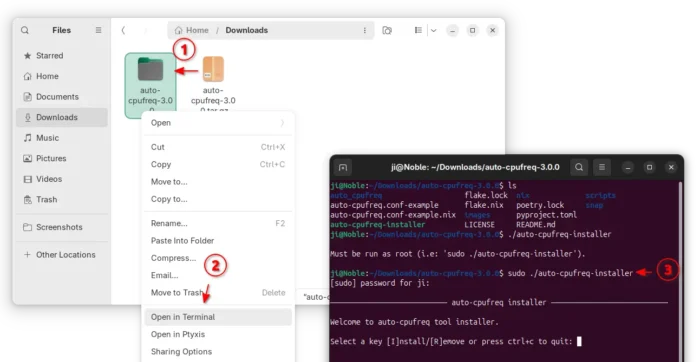
Task: Click '[sudo] password for ji:' line
Action: 380,283
